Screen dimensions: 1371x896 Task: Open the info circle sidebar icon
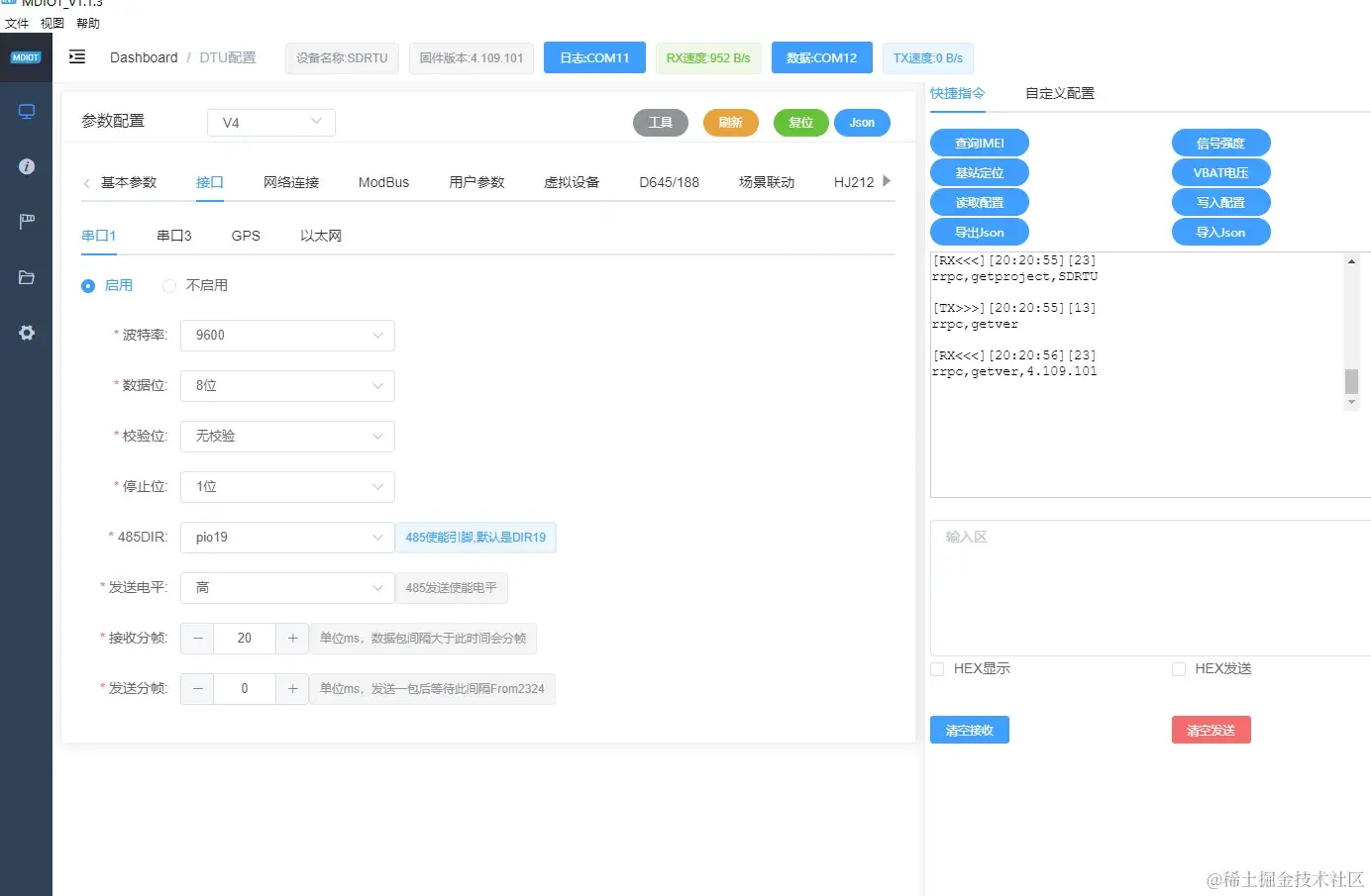[27, 166]
